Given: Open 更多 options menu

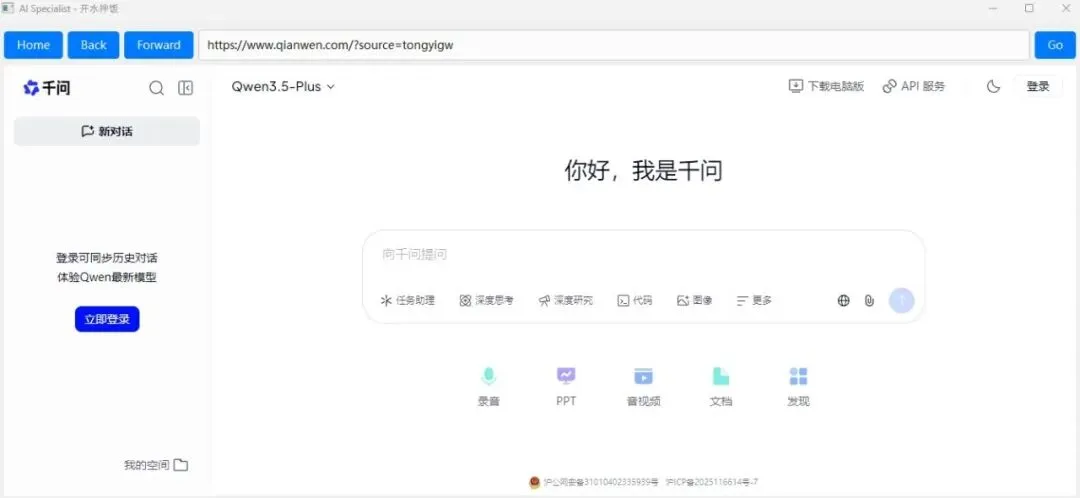Looking at the screenshot, I should point(754,300).
